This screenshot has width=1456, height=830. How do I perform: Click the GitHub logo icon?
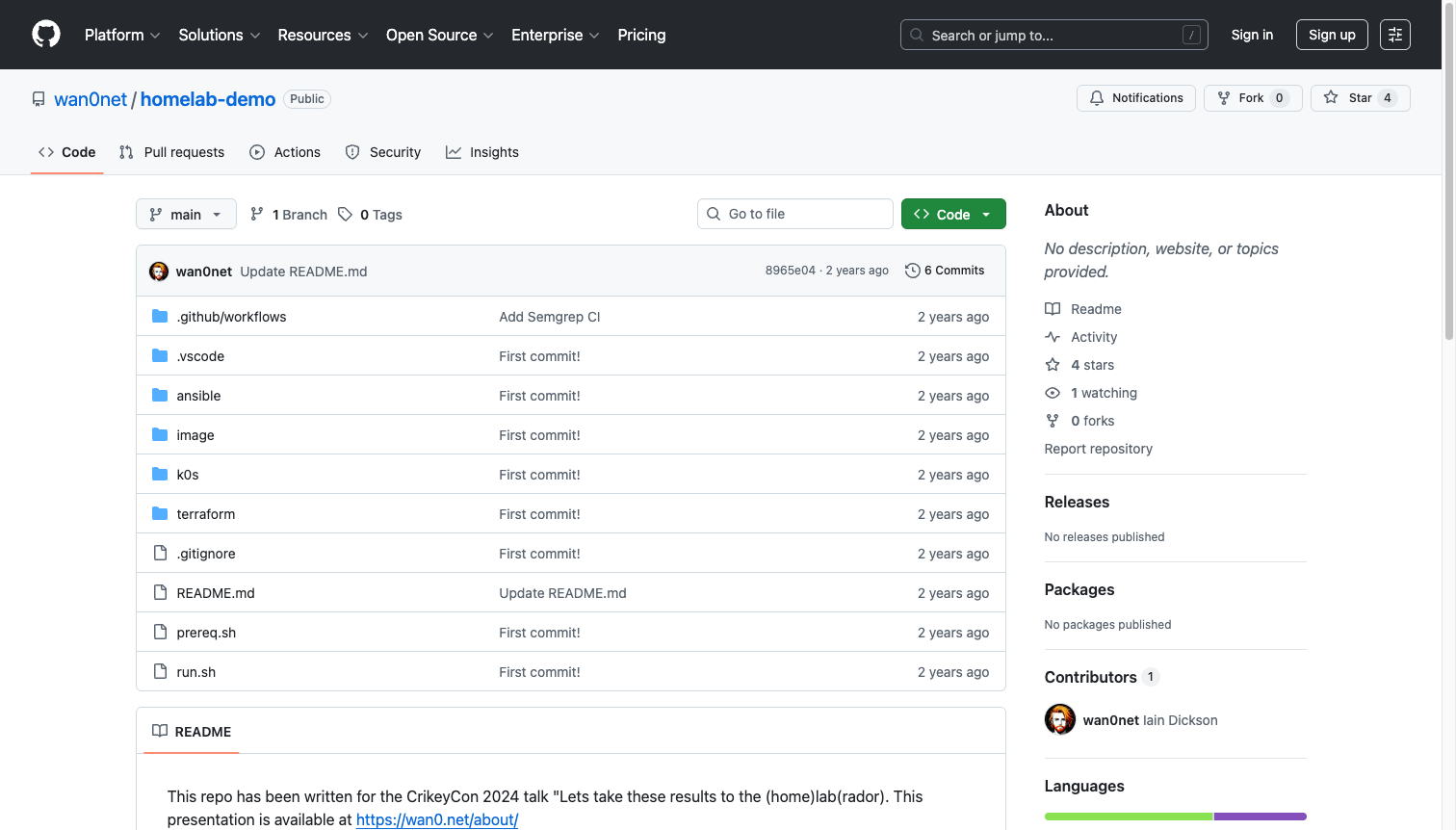point(46,35)
